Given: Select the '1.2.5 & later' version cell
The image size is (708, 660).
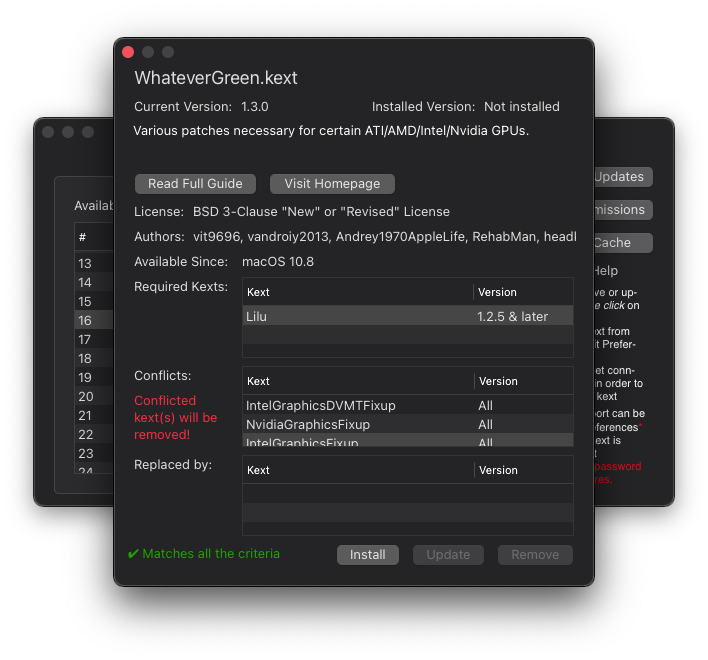Looking at the screenshot, I should [x=512, y=316].
